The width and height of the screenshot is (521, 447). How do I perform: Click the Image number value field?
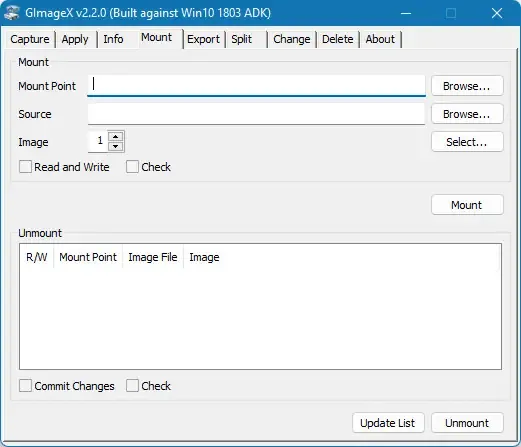coord(98,141)
